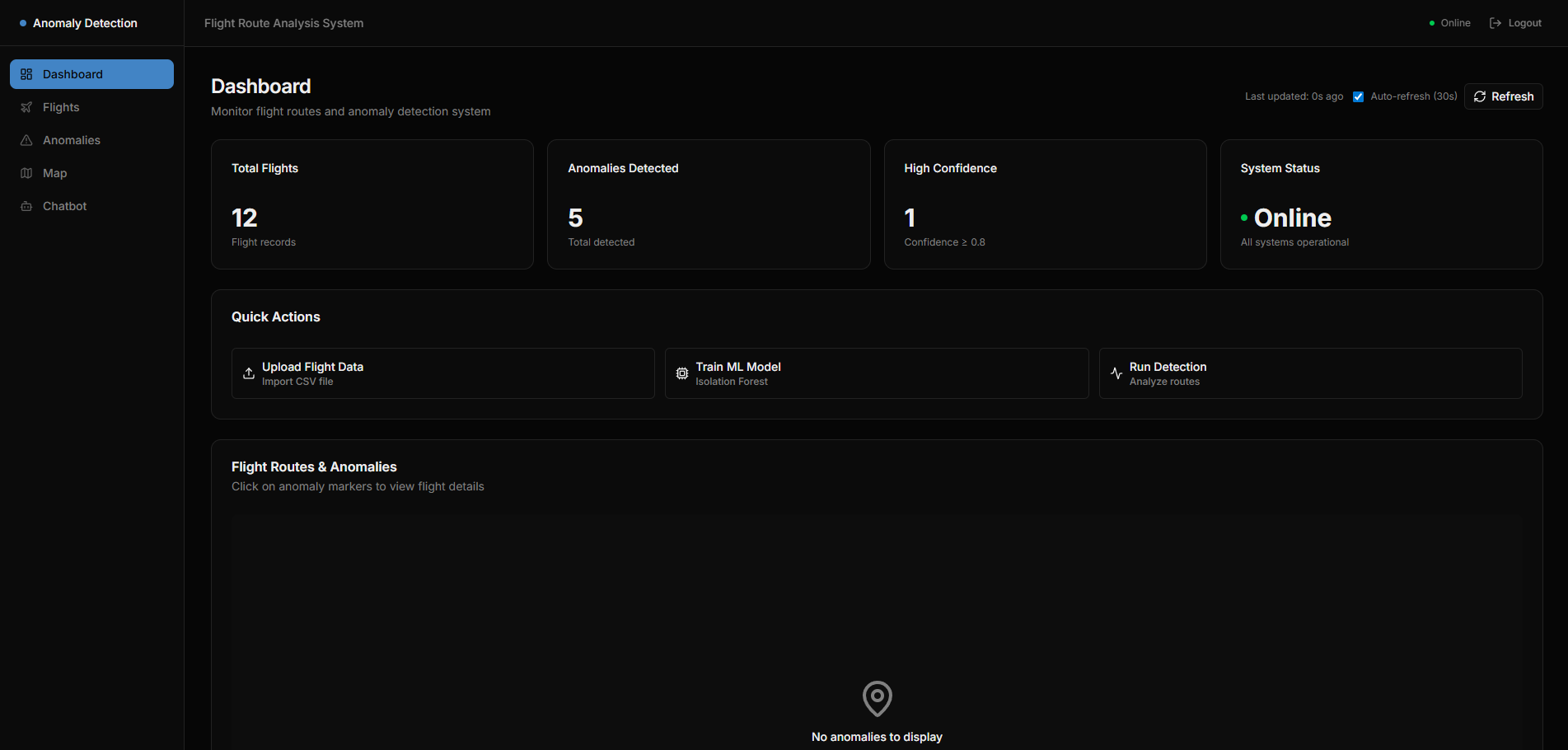Screen dimensions: 1568x750
Task: Select the Dashboard grid icon in sidebar
Action: coord(26,73)
